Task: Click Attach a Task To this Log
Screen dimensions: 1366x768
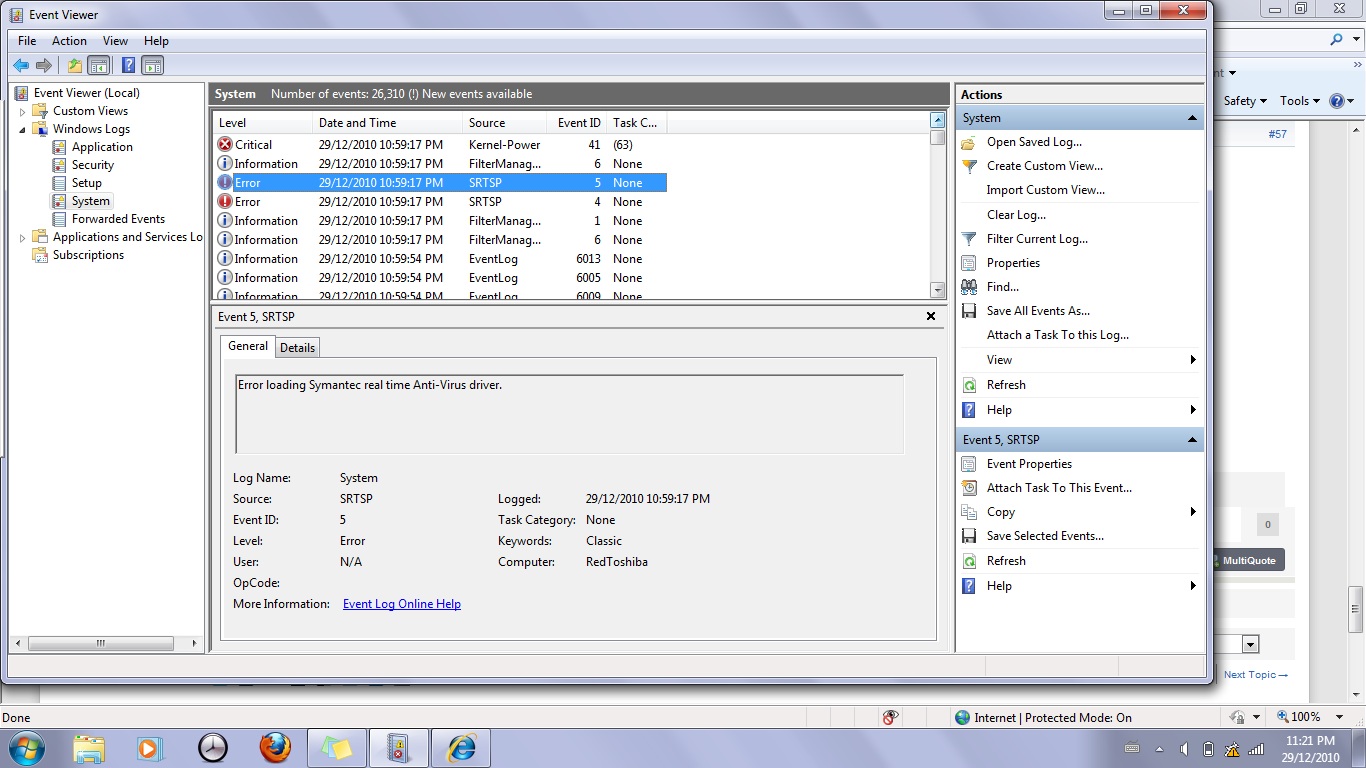Action: [x=1057, y=335]
